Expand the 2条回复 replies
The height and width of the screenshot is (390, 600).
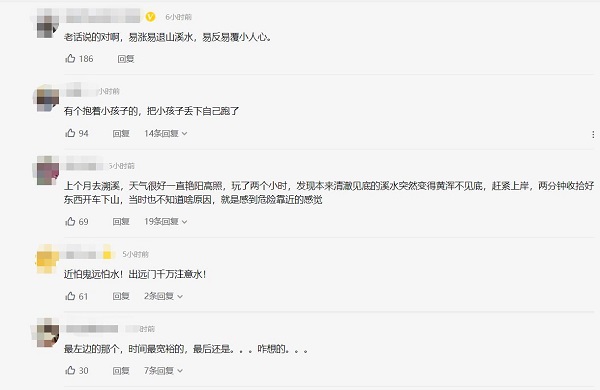click(163, 296)
